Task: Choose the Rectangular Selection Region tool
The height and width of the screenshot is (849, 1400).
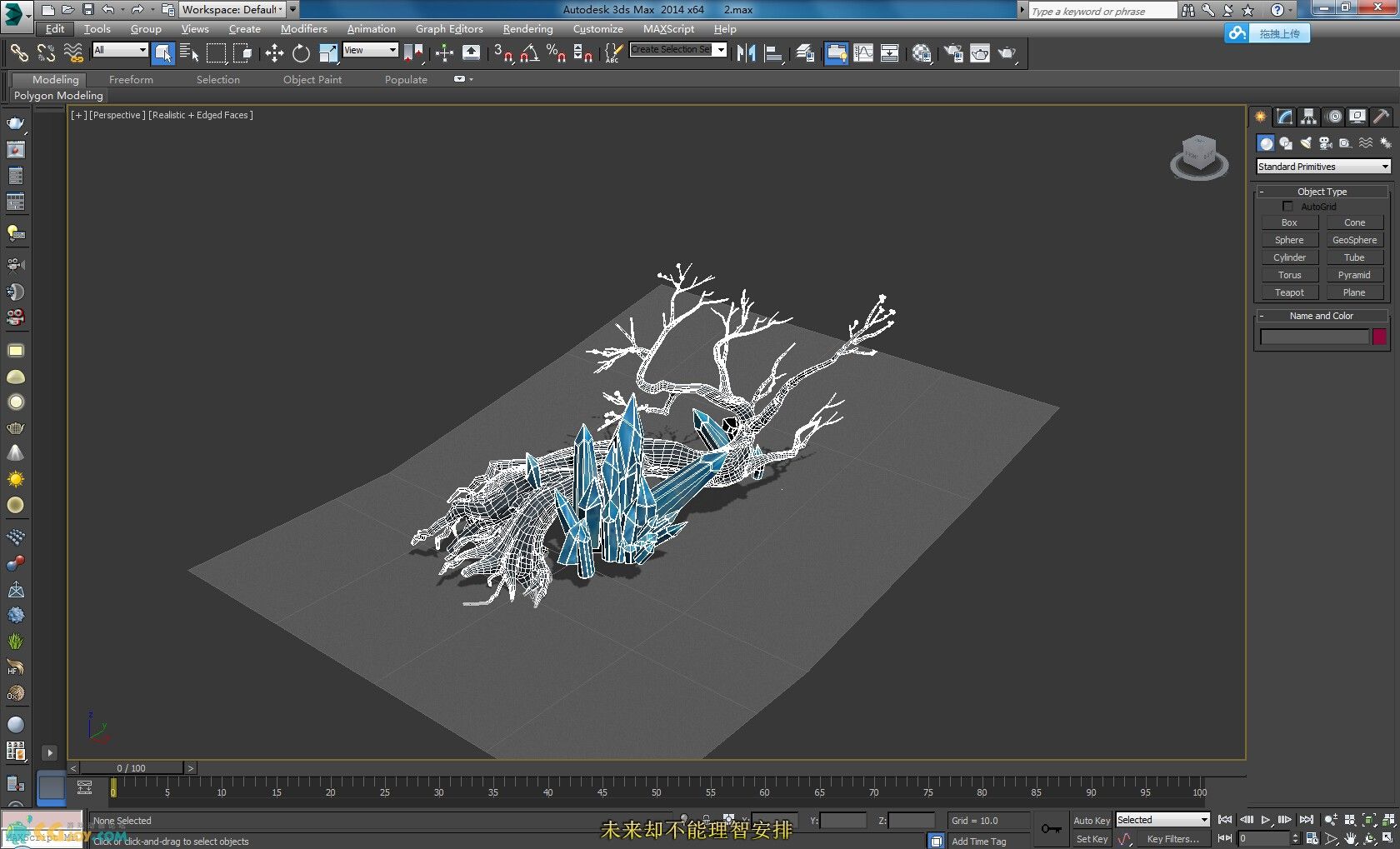Action: click(x=216, y=53)
